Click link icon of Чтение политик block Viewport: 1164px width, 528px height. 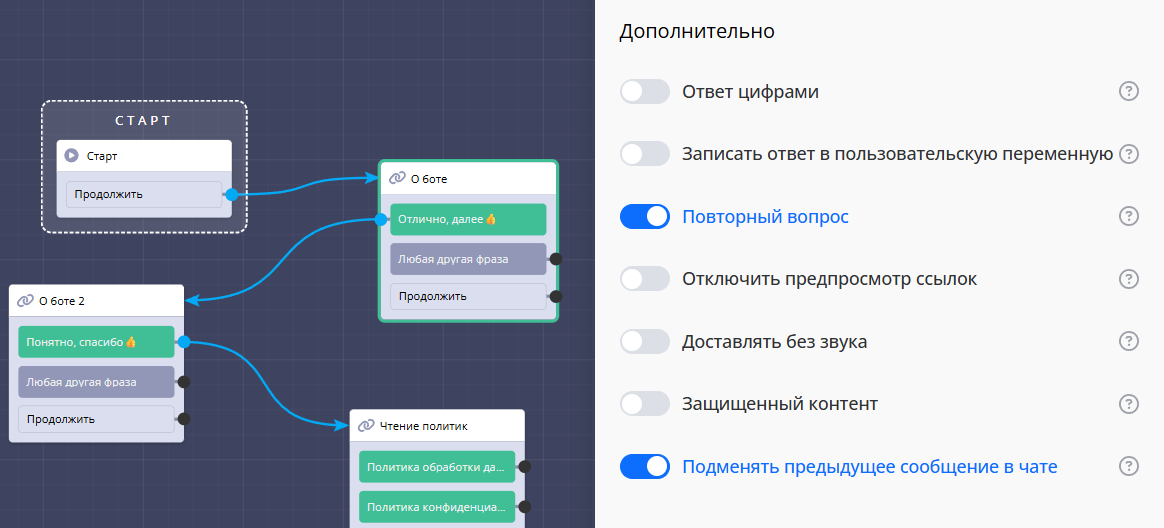pyautogui.click(x=366, y=426)
